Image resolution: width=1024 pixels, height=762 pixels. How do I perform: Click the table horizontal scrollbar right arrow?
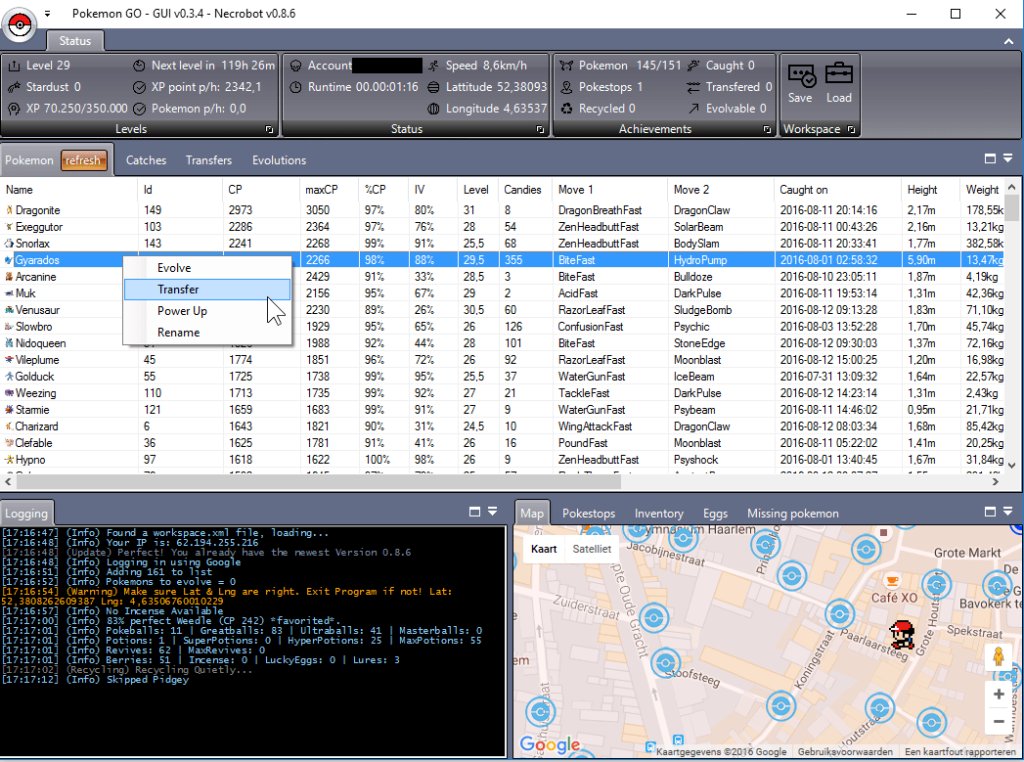(x=995, y=482)
